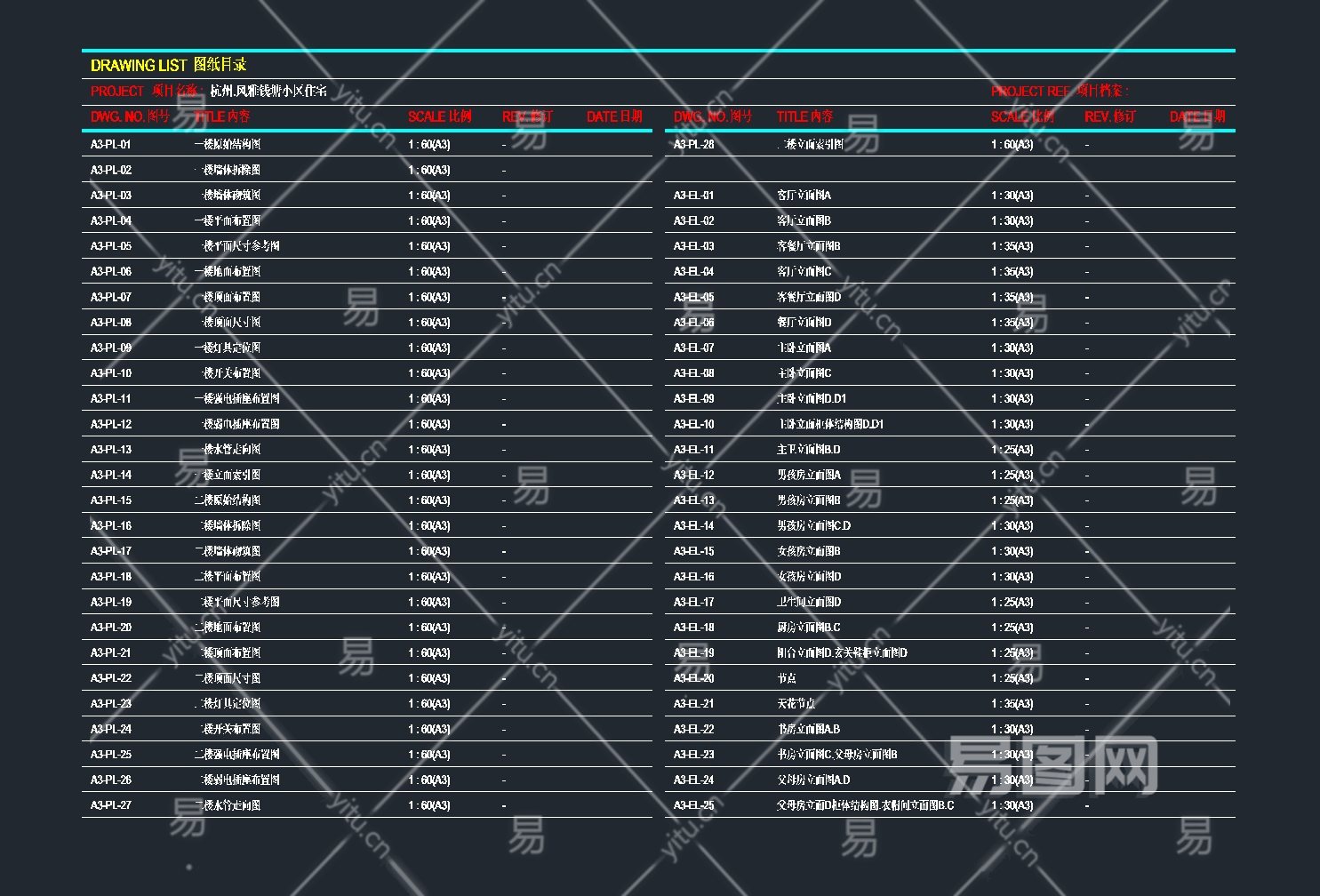
Task: Select drawing number "A3-PL-16"
Action: point(111,526)
